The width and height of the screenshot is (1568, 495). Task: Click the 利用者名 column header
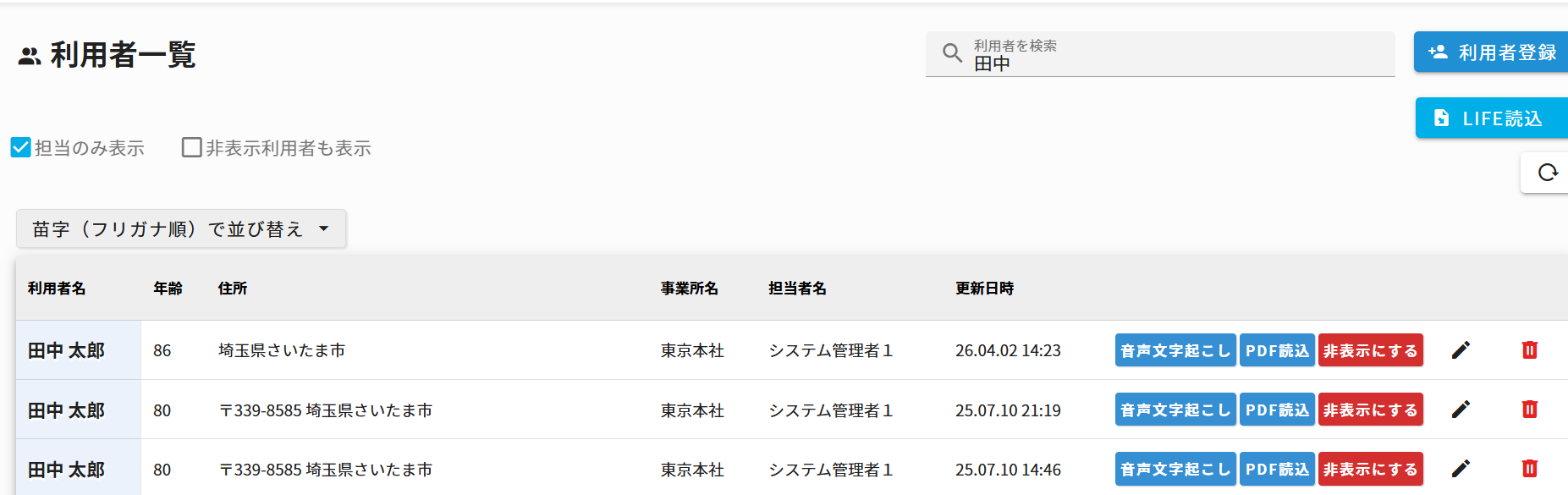pyautogui.click(x=57, y=289)
